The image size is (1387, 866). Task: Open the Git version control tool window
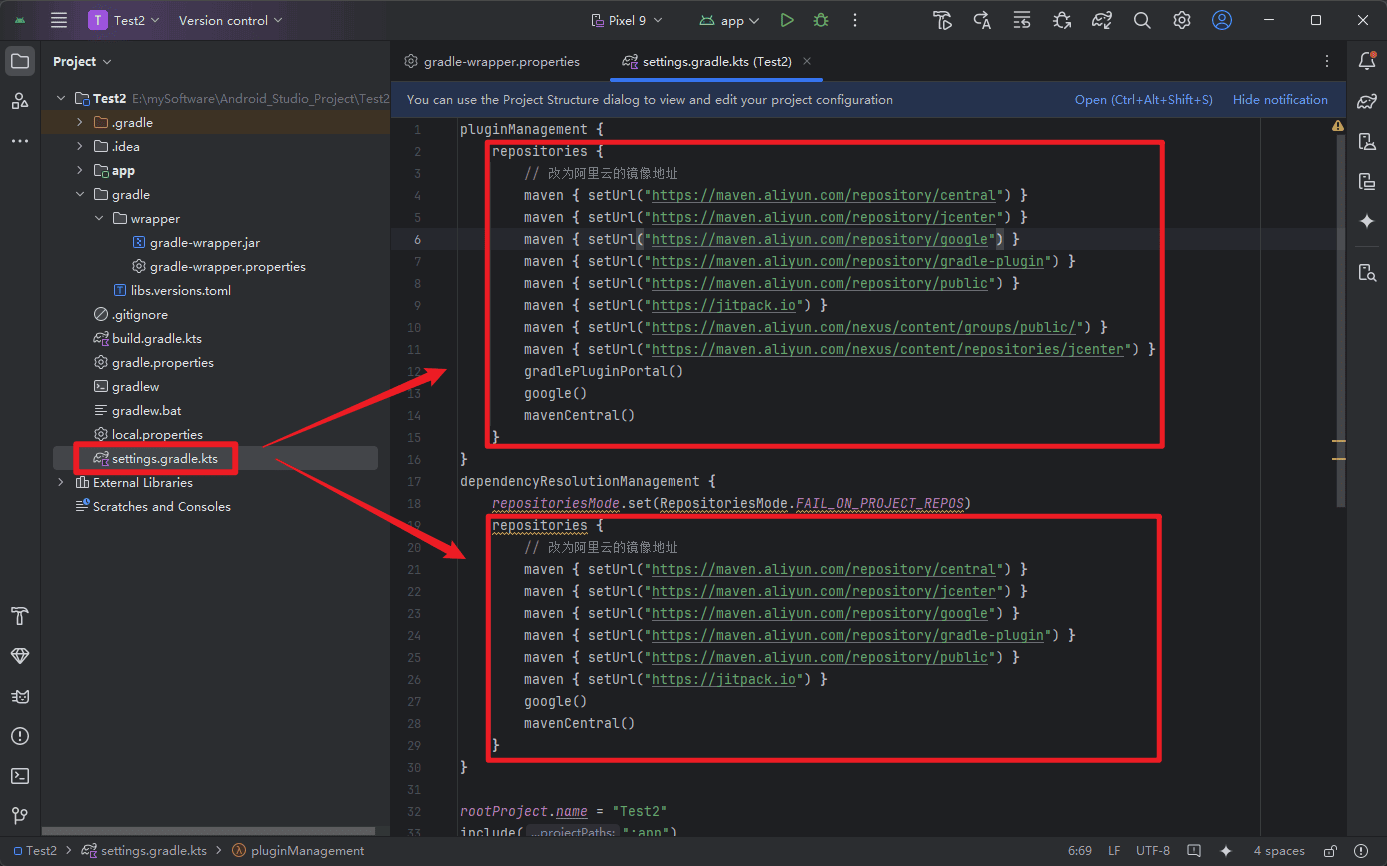click(x=20, y=816)
